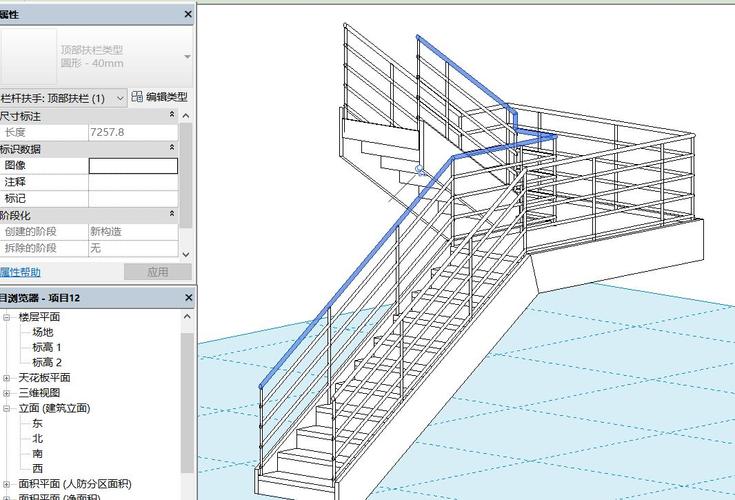Open the 场地 floor plan

point(43,332)
